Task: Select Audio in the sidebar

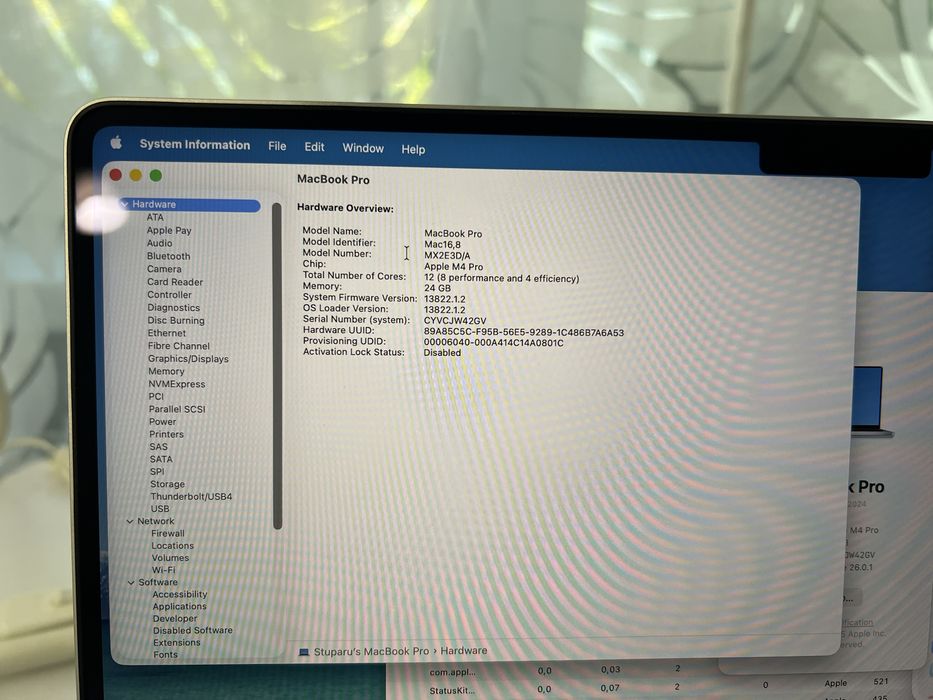Action: pos(159,243)
